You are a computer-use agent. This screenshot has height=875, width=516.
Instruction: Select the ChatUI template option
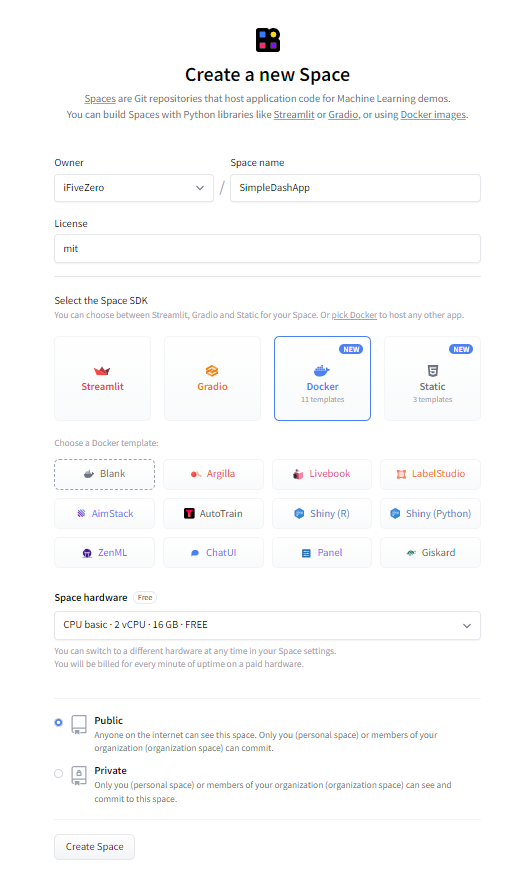click(x=213, y=552)
